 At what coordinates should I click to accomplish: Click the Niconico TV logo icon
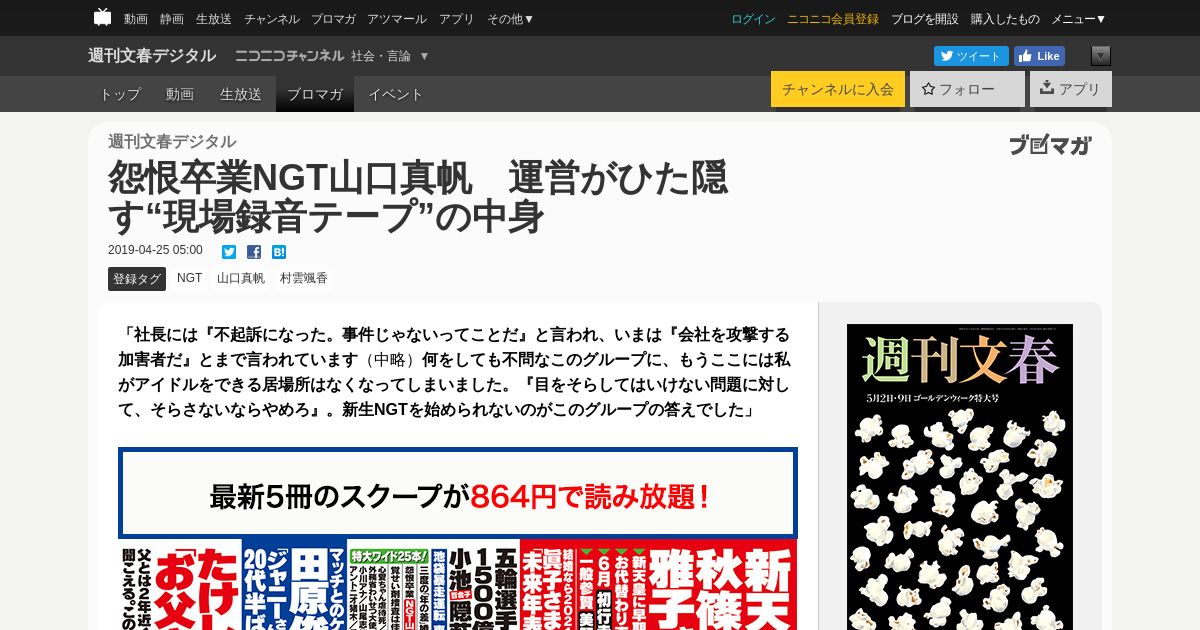point(102,17)
